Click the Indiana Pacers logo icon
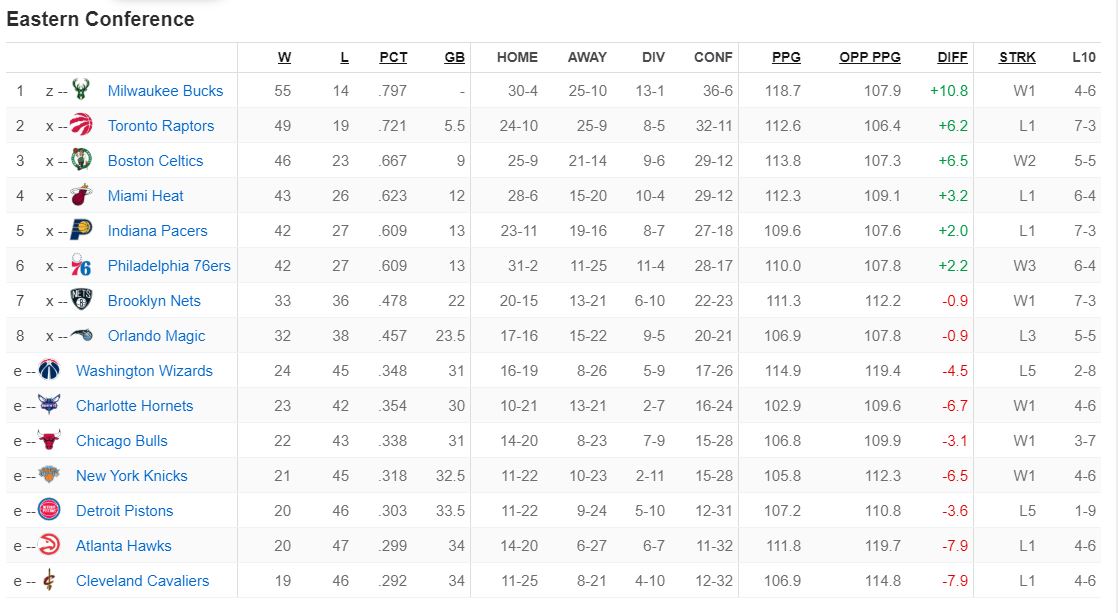The width and height of the screenshot is (1118, 613). tap(81, 230)
